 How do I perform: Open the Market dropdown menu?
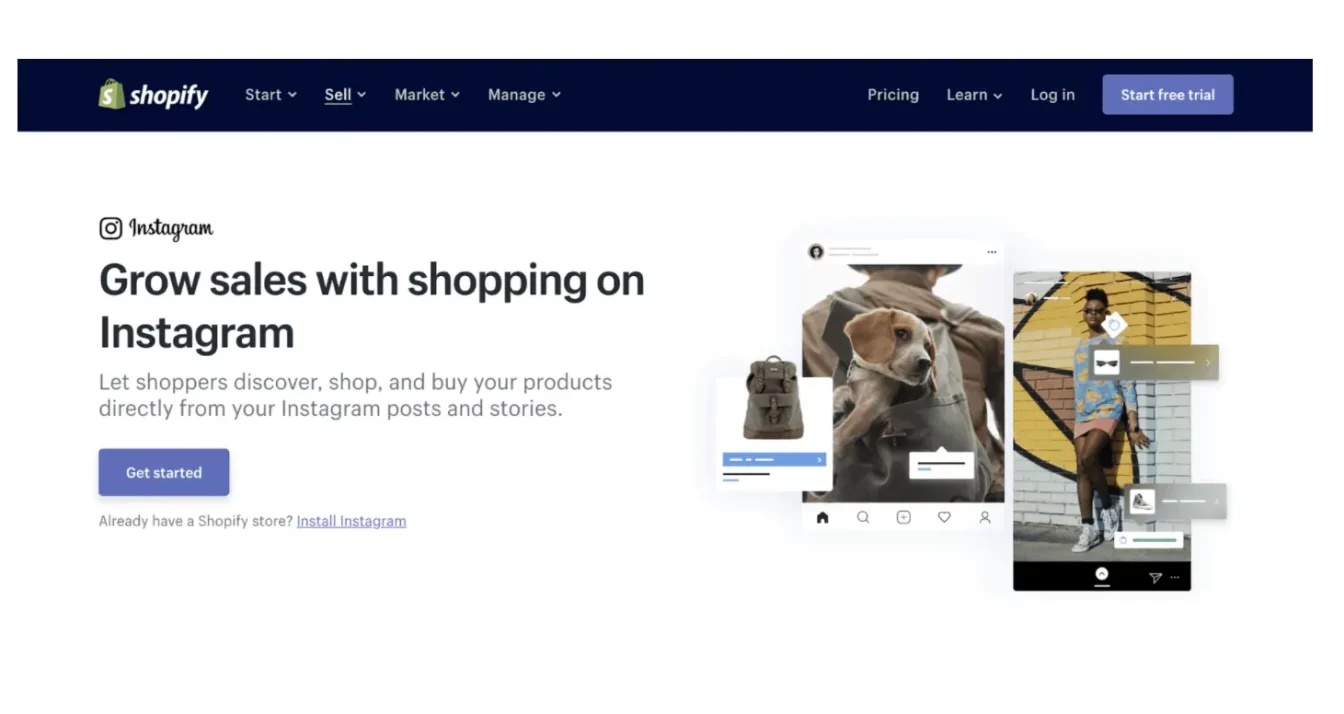[x=427, y=95]
